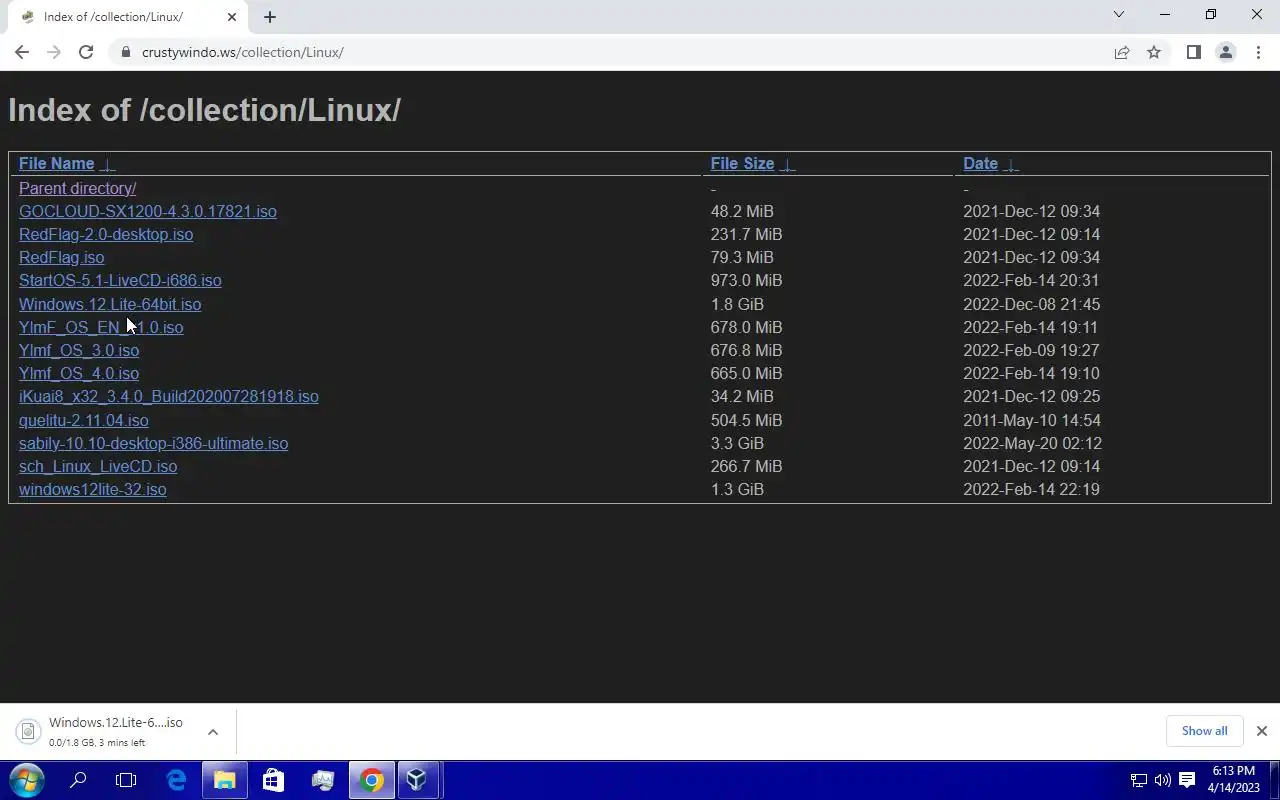Download YlmF_OS_EN_v1.0.iso
This screenshot has height=800, width=1280.
click(101, 328)
